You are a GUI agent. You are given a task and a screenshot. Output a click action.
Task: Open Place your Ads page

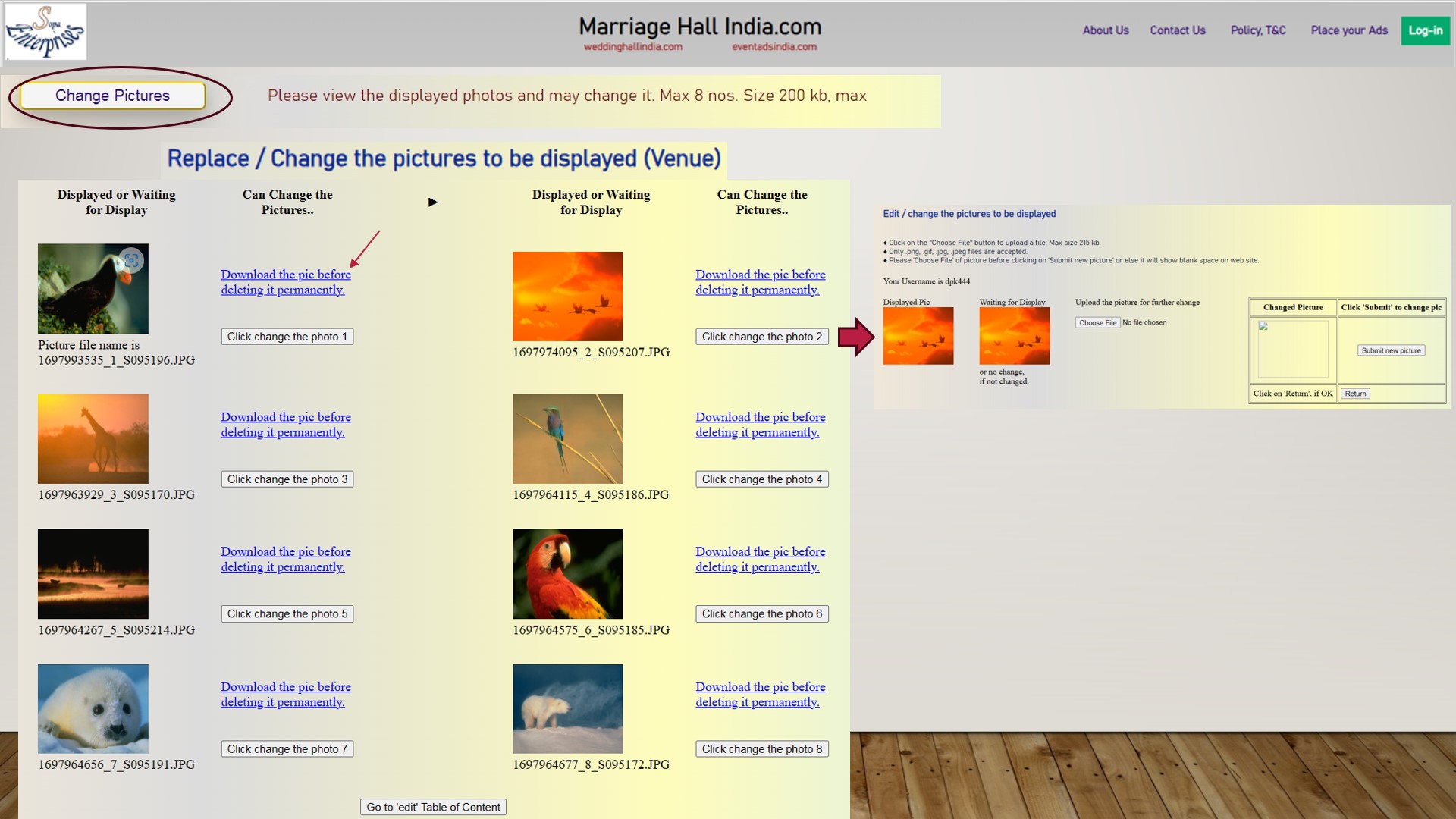coord(1349,30)
